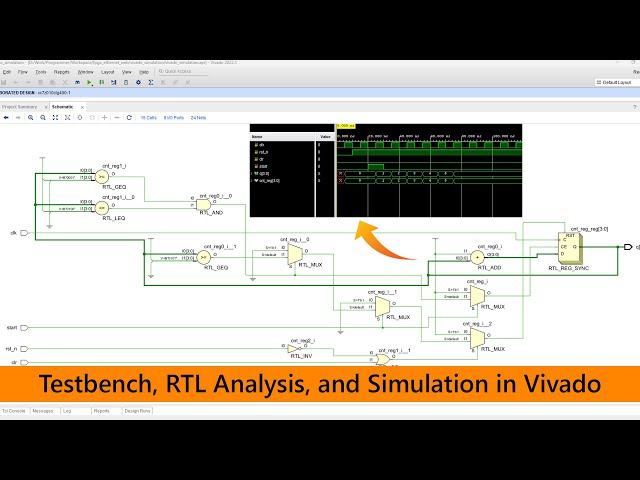Click the green Run play icon

(x=89, y=82)
